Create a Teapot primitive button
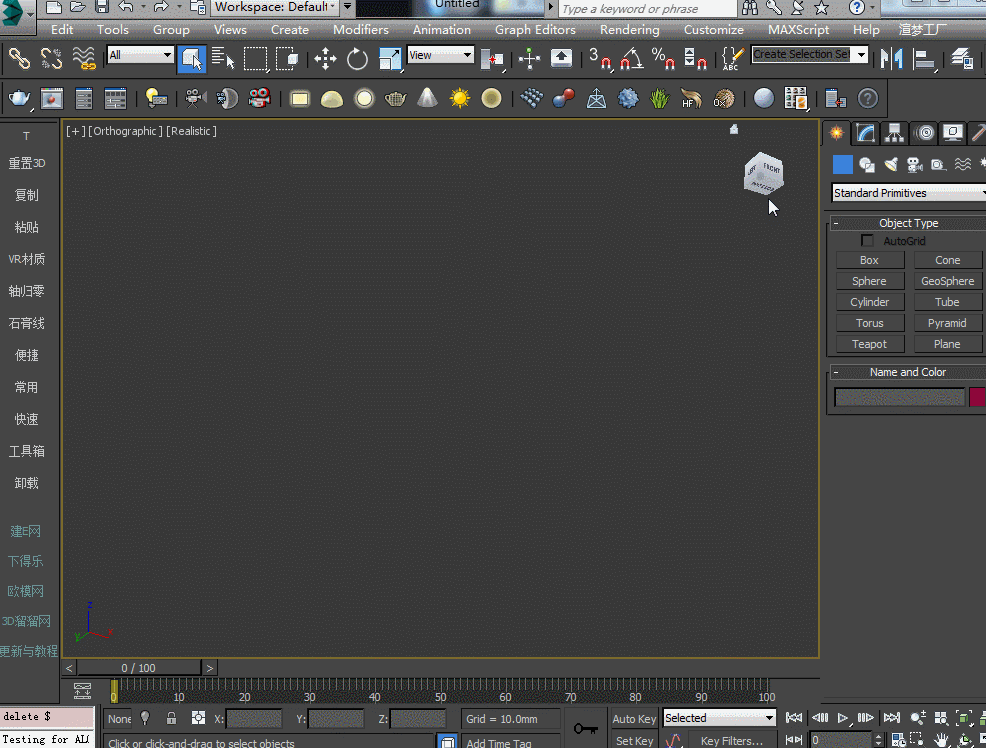The image size is (986, 748). (869, 344)
